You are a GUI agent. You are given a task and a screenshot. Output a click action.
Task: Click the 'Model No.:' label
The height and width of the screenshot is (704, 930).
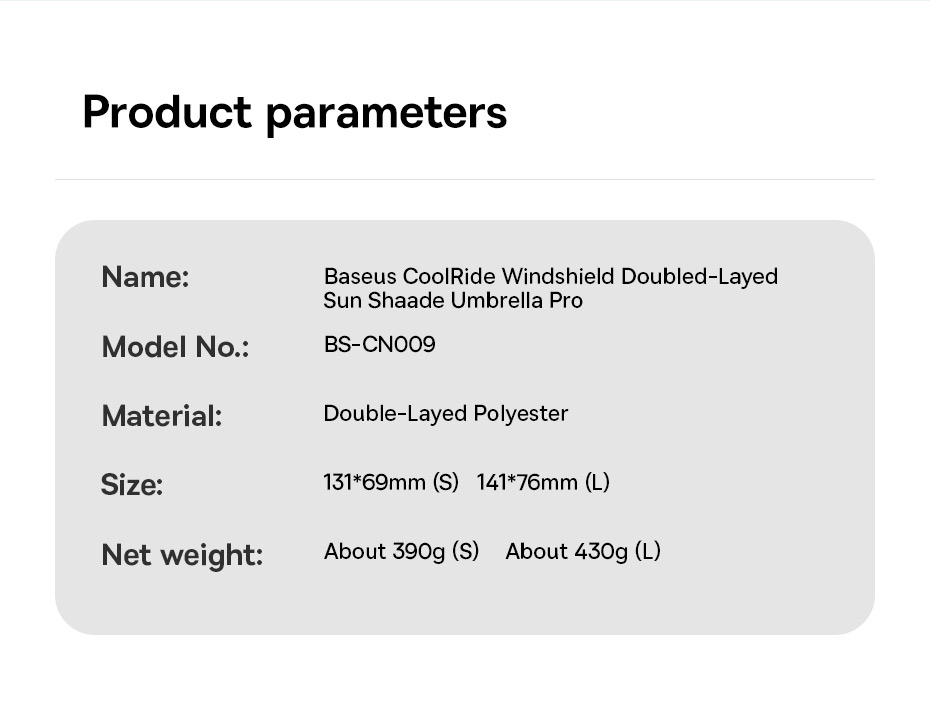tap(175, 347)
